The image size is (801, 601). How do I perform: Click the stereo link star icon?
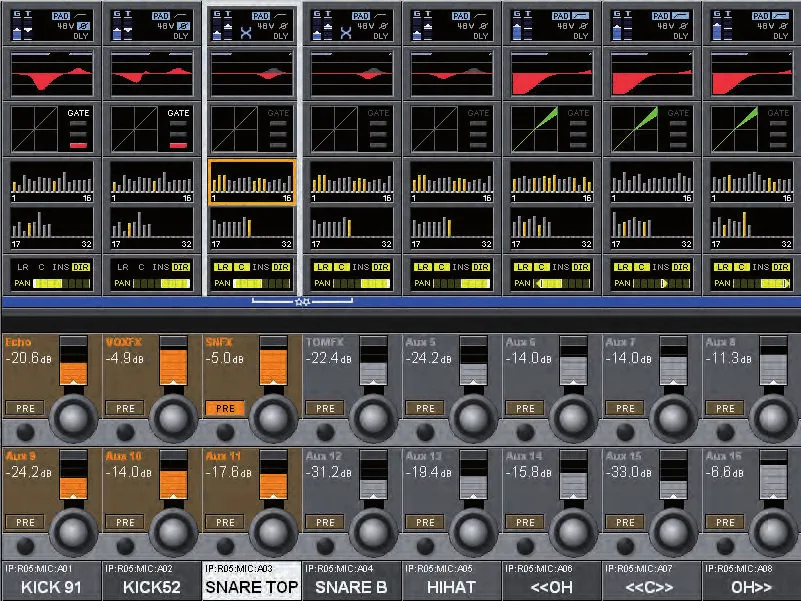pyautogui.click(x=302, y=302)
